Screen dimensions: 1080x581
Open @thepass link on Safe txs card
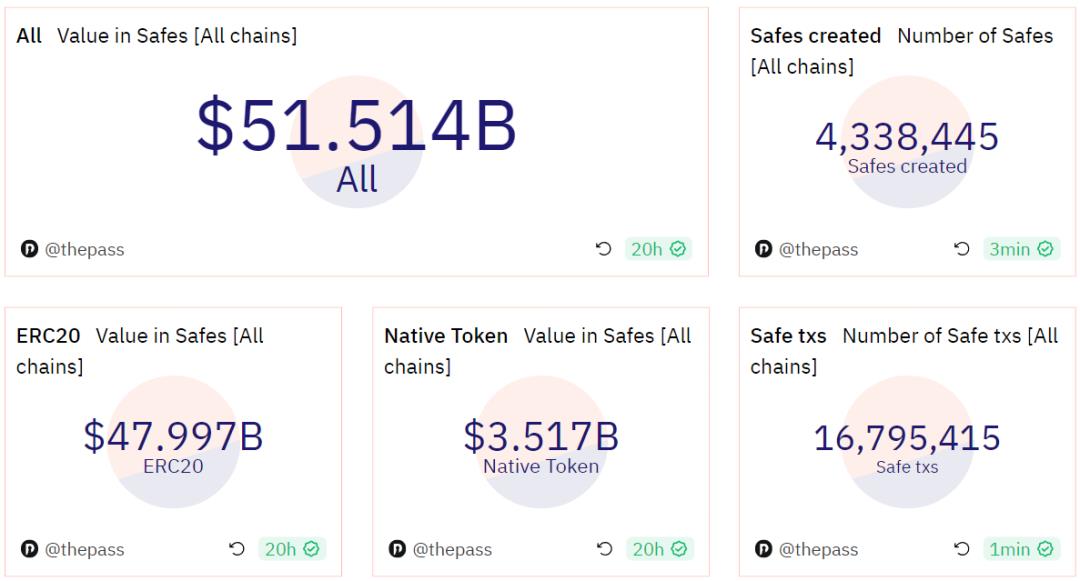[x=818, y=549]
